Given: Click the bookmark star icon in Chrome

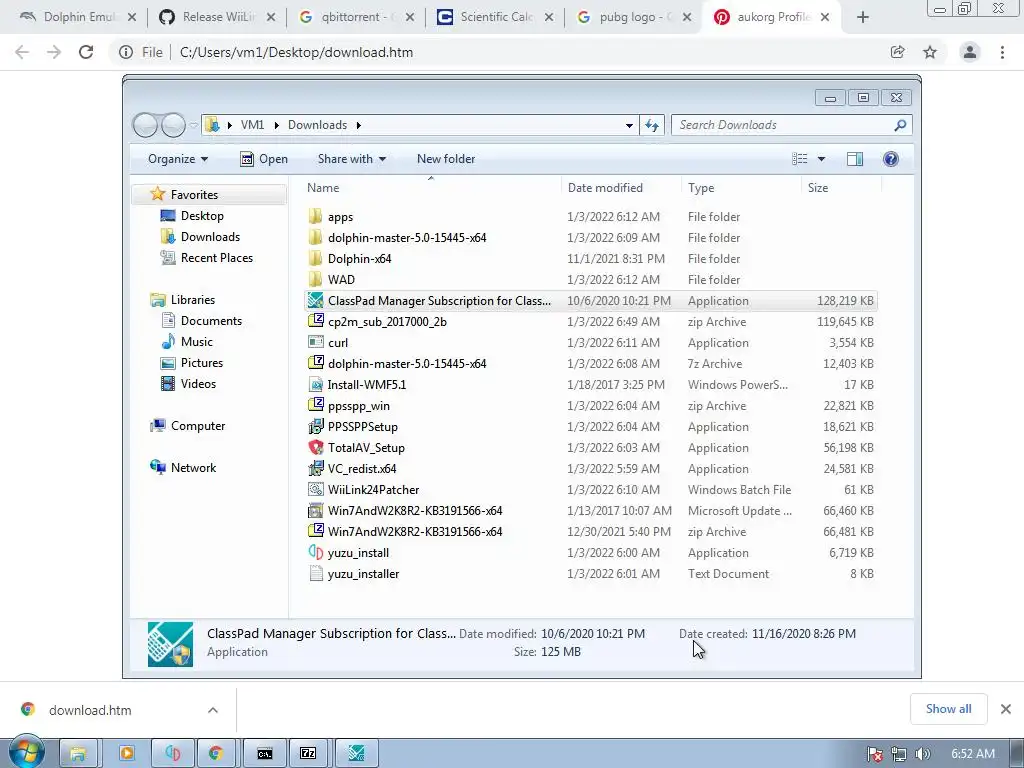Looking at the screenshot, I should (x=930, y=52).
